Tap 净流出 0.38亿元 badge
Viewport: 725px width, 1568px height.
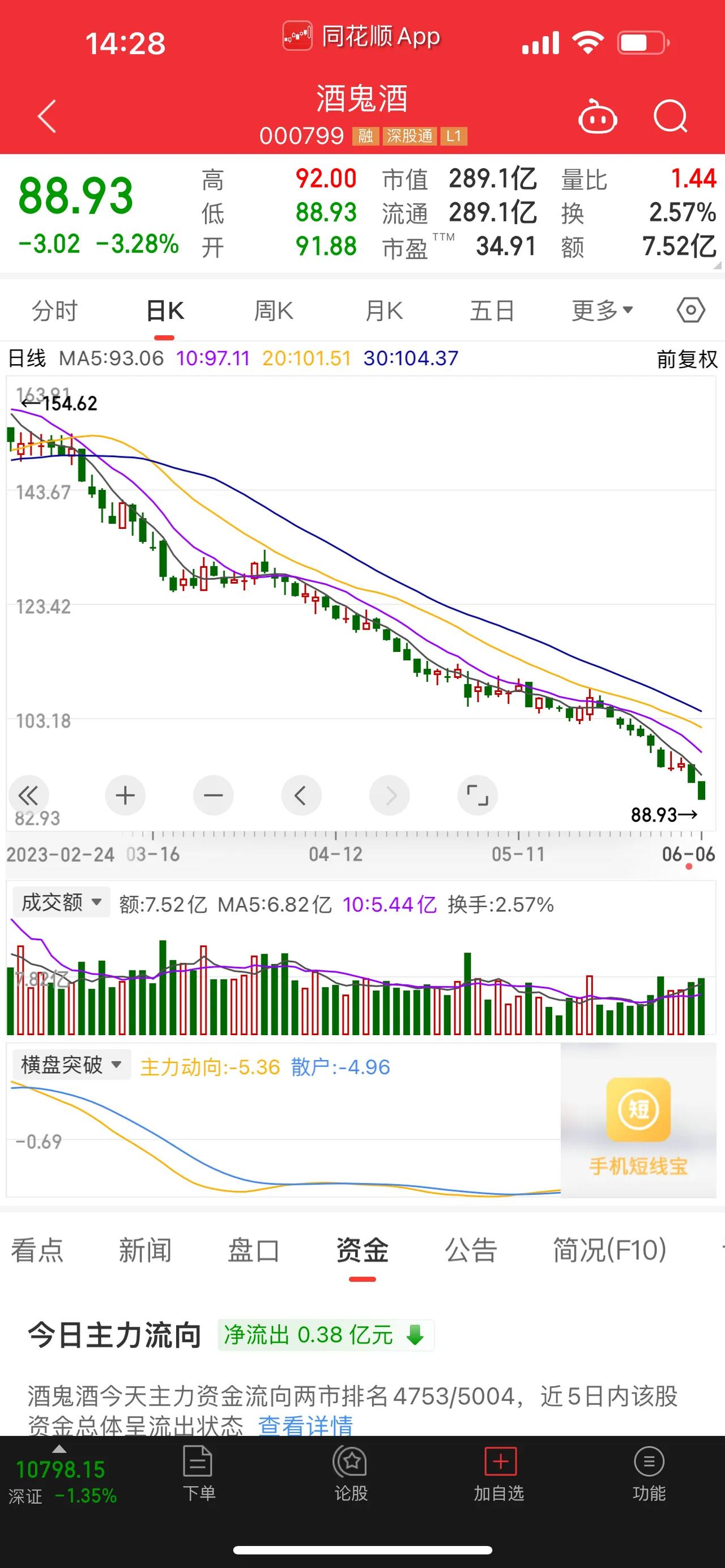(x=326, y=1335)
